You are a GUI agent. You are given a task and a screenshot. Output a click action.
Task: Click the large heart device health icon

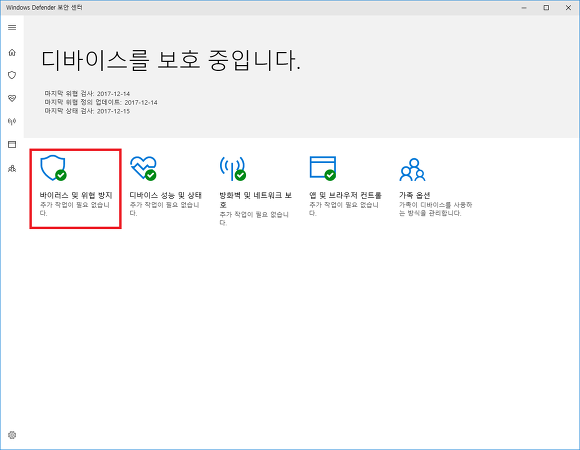pyautogui.click(x=143, y=168)
